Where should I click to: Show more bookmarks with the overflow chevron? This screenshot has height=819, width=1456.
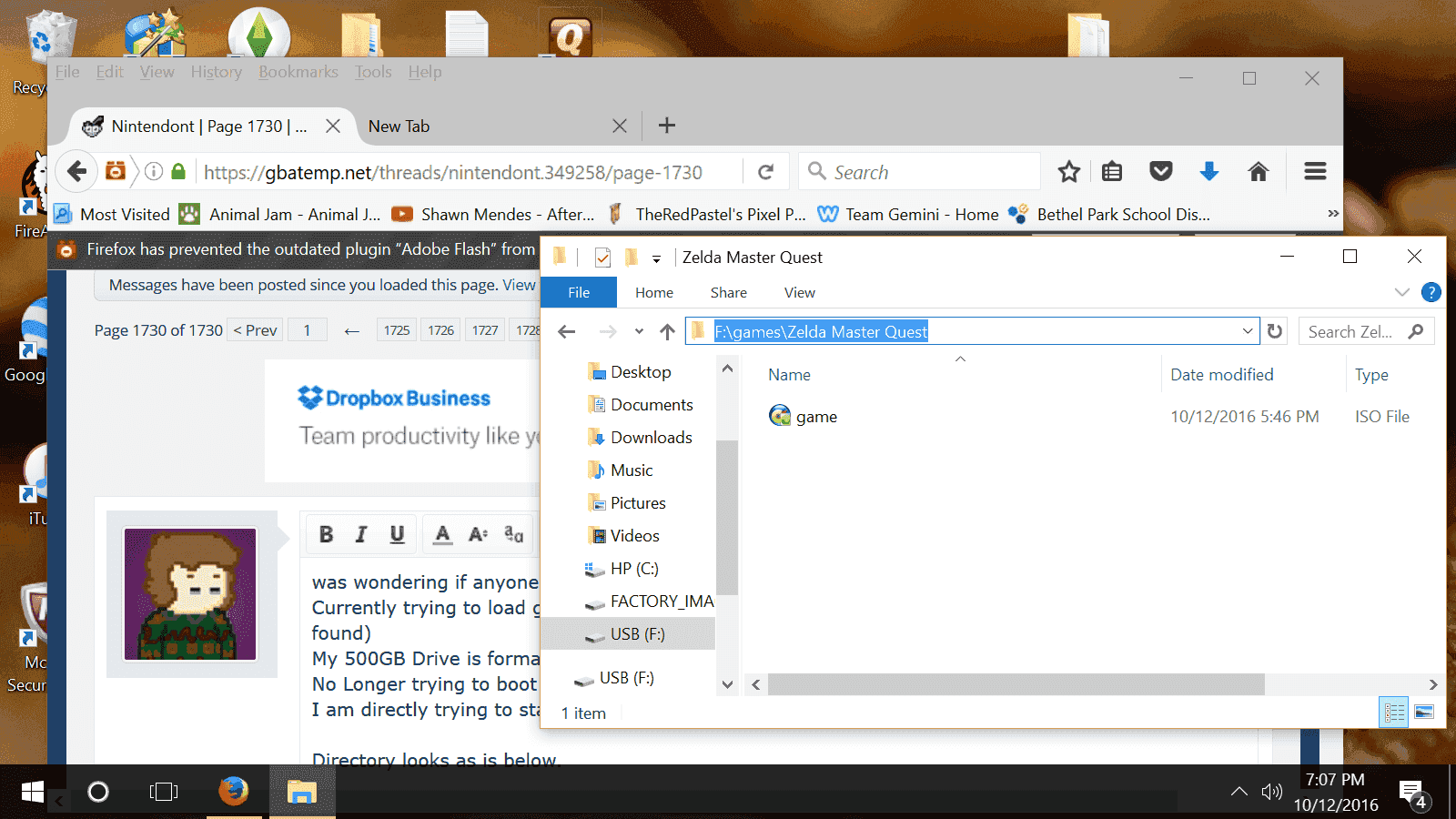pyautogui.click(x=1333, y=214)
